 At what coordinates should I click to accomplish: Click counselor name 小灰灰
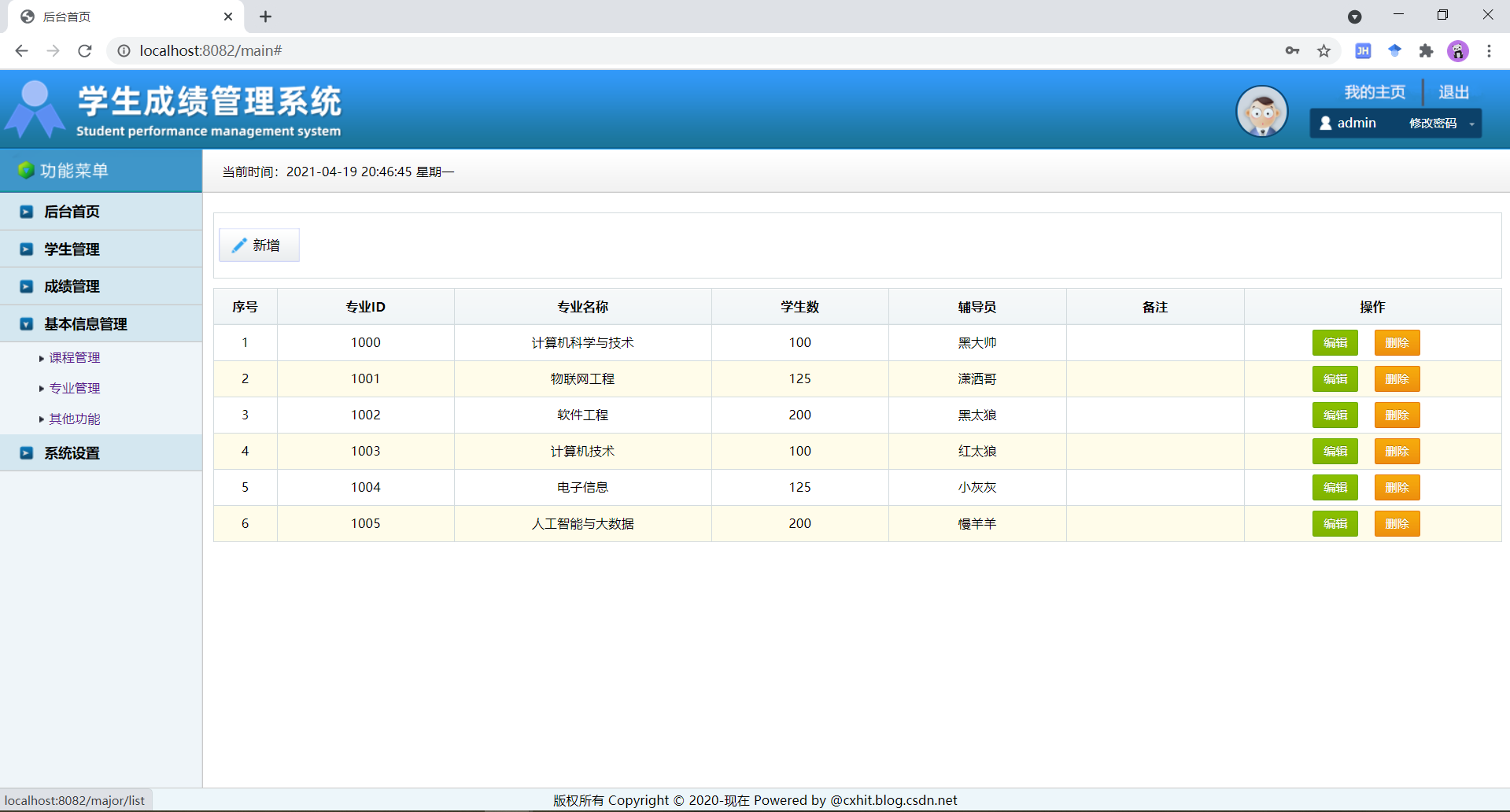[977, 488]
